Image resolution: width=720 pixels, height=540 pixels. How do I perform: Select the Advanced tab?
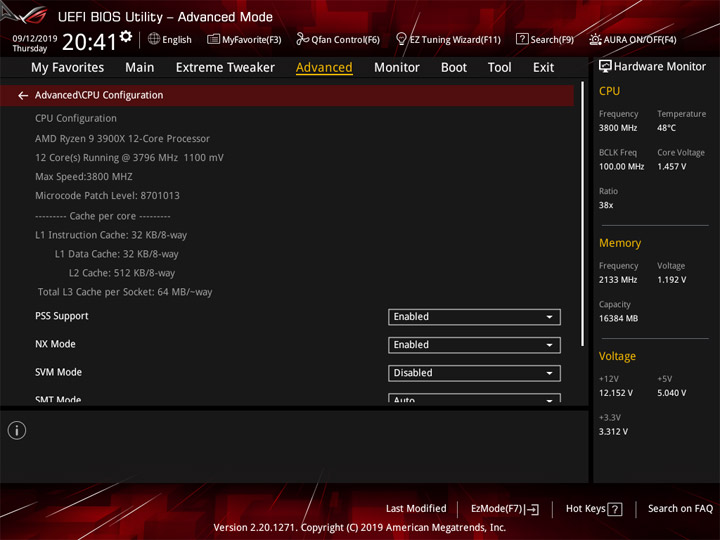coord(324,68)
